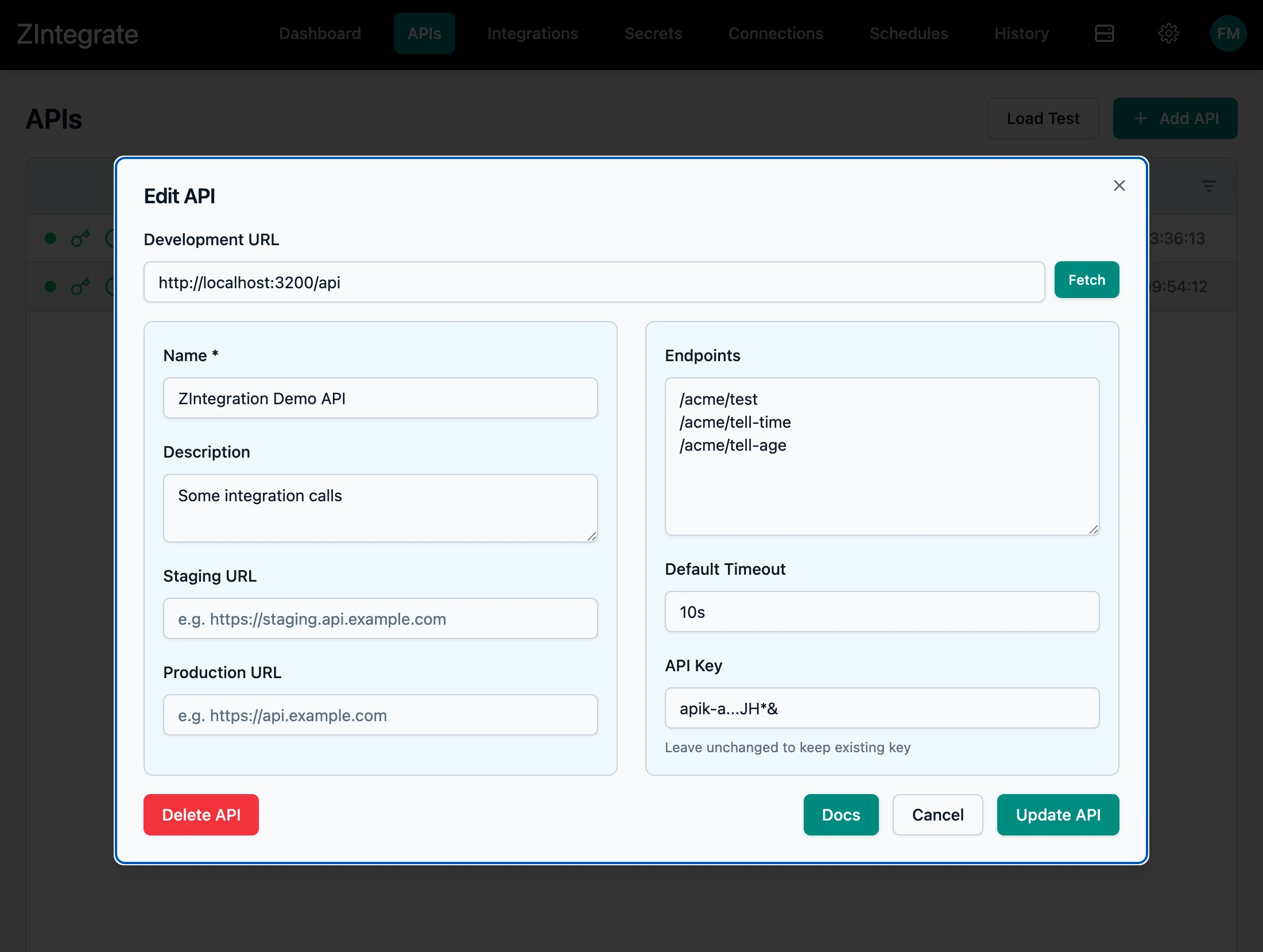This screenshot has height=952, width=1263.
Task: Click key icon in second API row
Action: (x=80, y=286)
